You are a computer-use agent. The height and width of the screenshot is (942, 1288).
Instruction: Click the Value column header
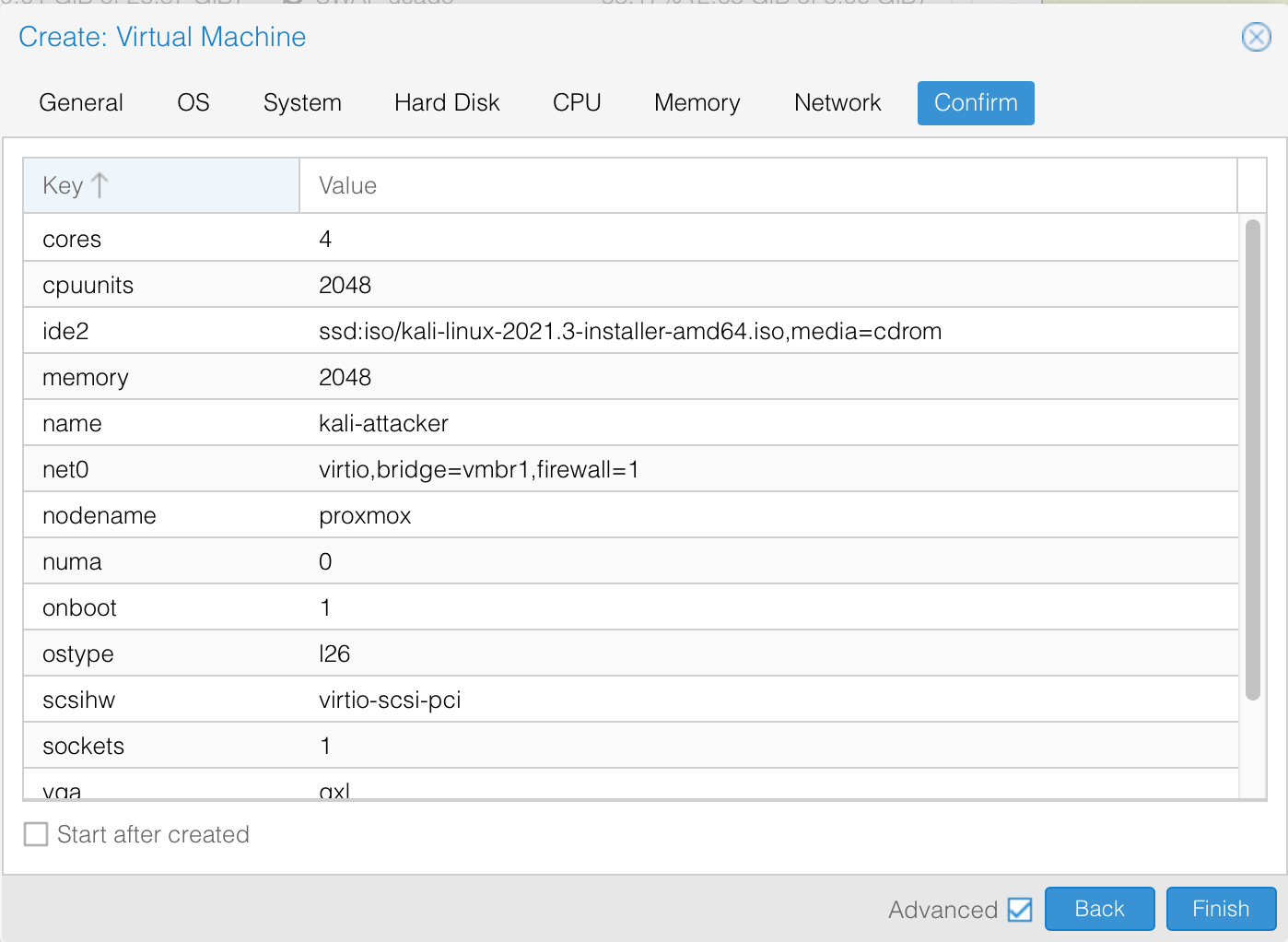point(767,185)
